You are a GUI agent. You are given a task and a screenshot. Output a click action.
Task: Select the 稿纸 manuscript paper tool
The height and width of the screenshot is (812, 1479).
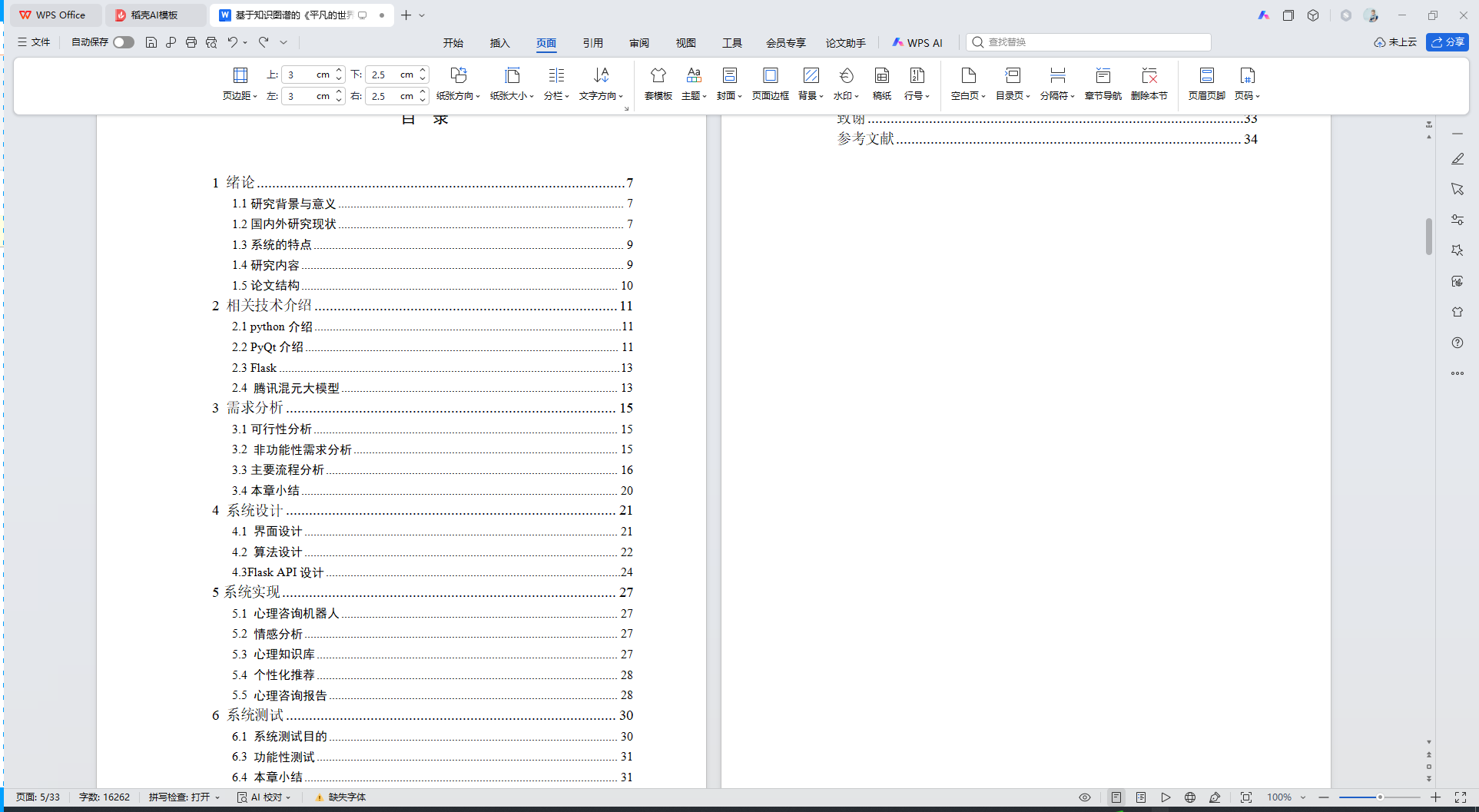tap(882, 84)
